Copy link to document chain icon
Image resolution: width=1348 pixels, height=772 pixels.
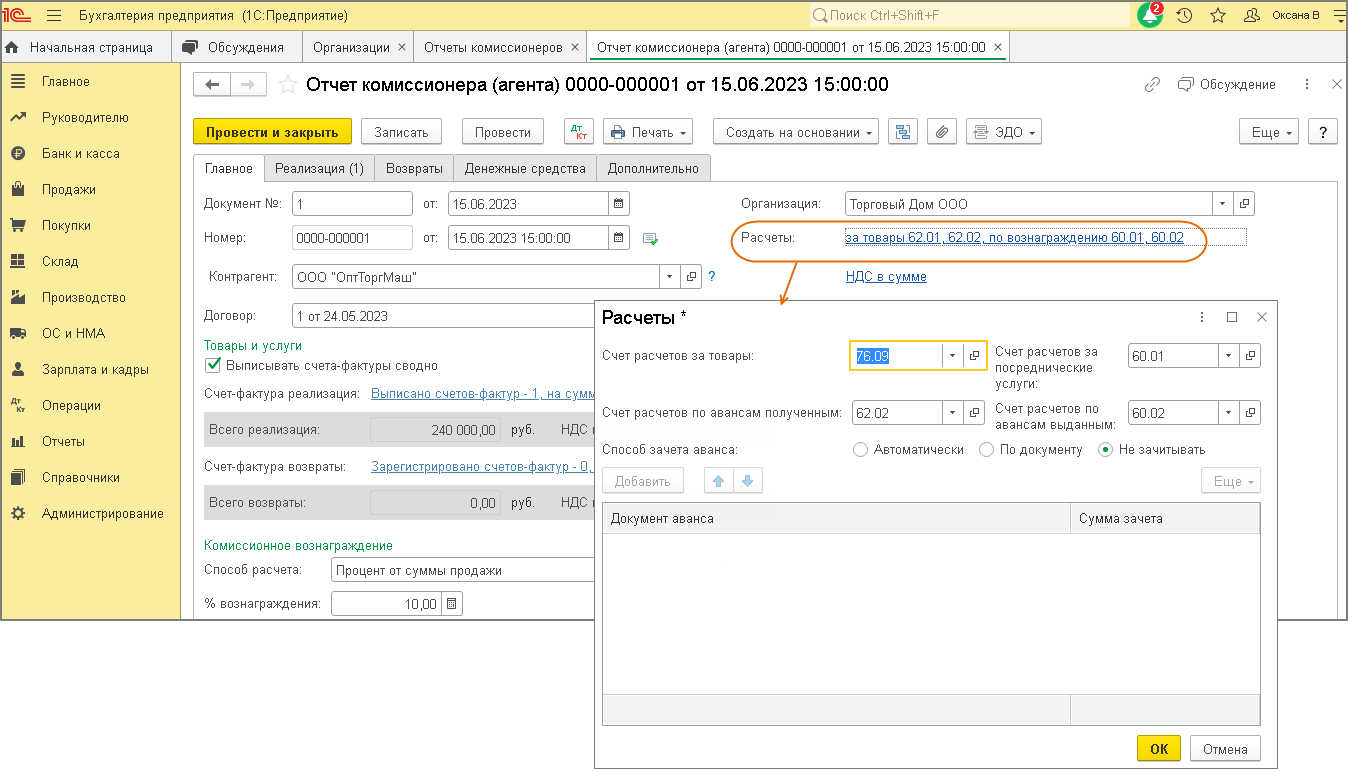pos(1152,85)
